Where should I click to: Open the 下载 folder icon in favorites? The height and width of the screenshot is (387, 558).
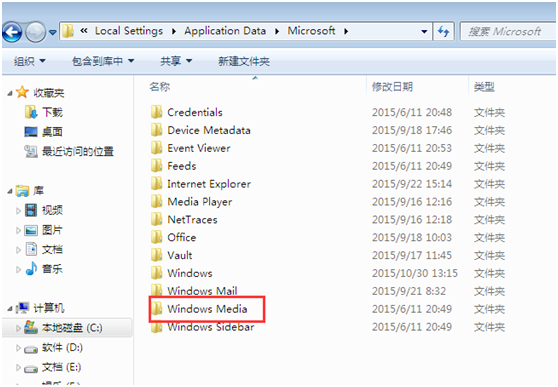[31, 112]
